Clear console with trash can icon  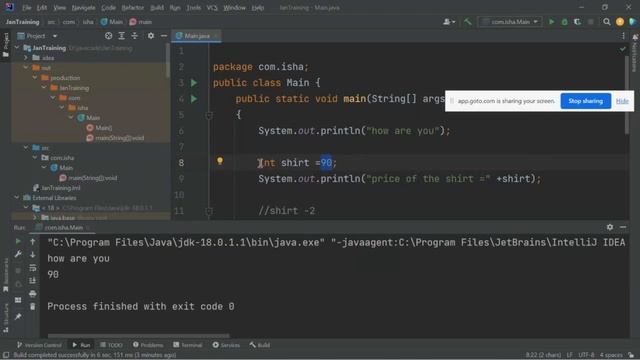point(33,306)
